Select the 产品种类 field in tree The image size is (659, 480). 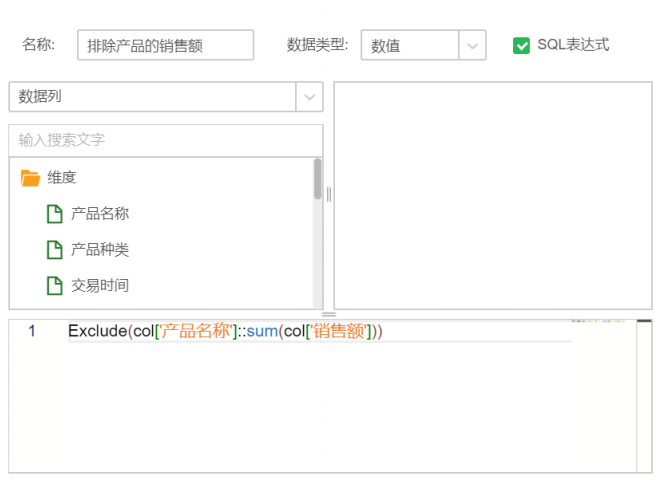click(100, 250)
